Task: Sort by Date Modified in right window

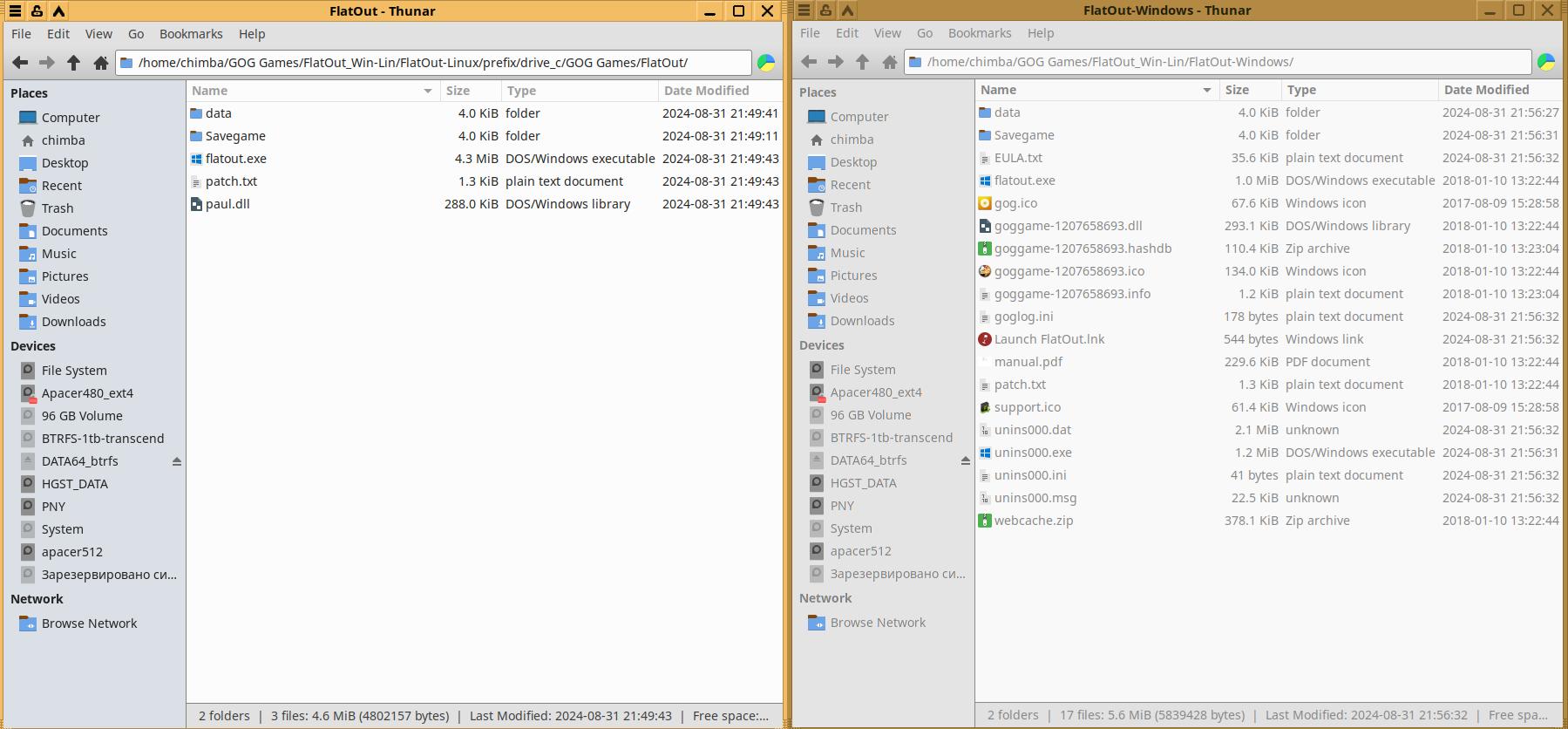Action: click(1499, 90)
